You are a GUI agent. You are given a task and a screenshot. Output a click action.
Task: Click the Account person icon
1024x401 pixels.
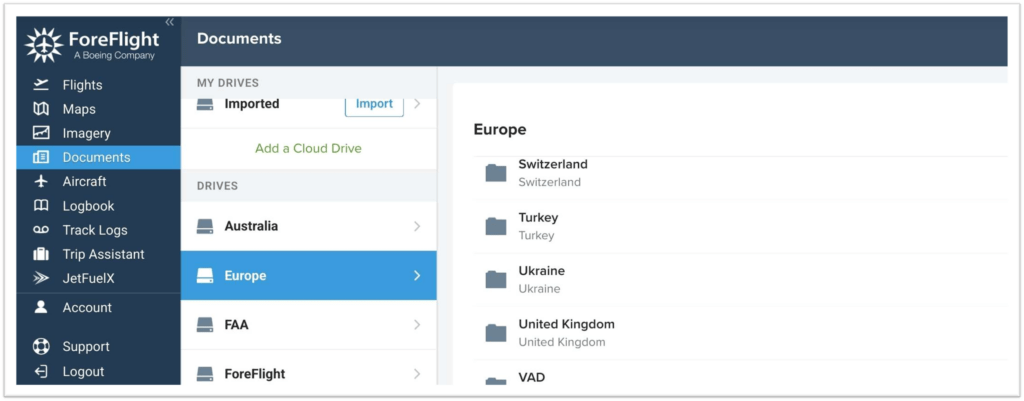coord(40,307)
